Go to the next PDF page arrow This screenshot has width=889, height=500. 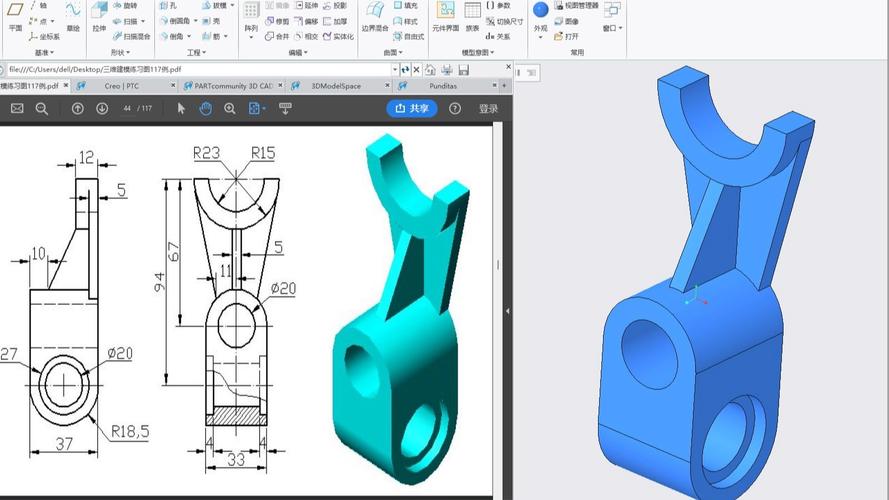click(x=102, y=108)
